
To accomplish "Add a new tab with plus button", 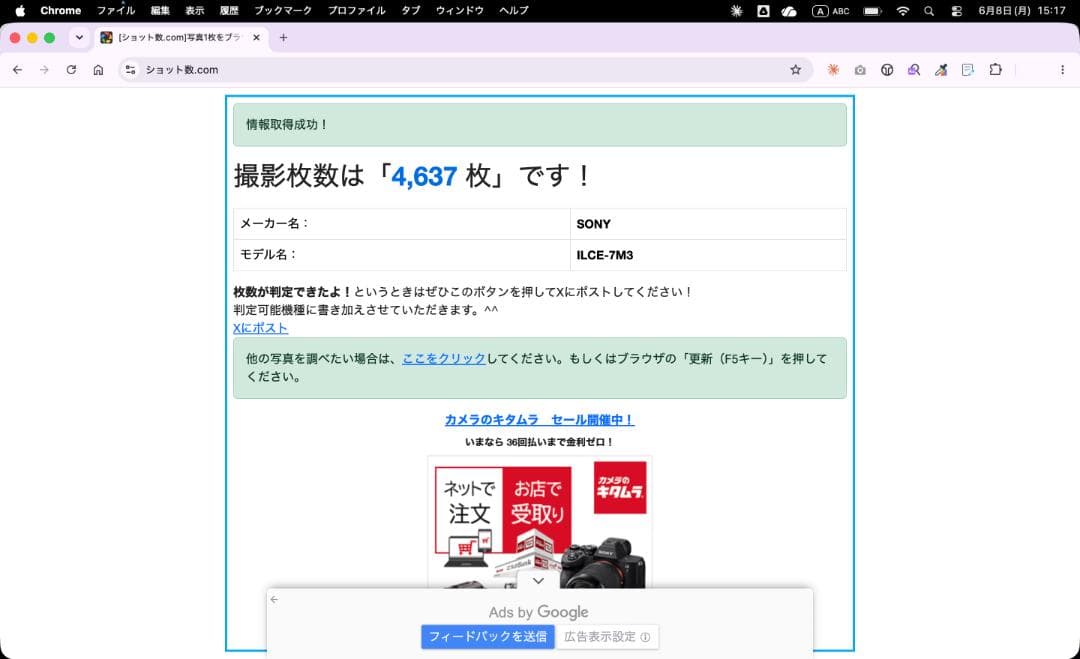I will (x=283, y=38).
